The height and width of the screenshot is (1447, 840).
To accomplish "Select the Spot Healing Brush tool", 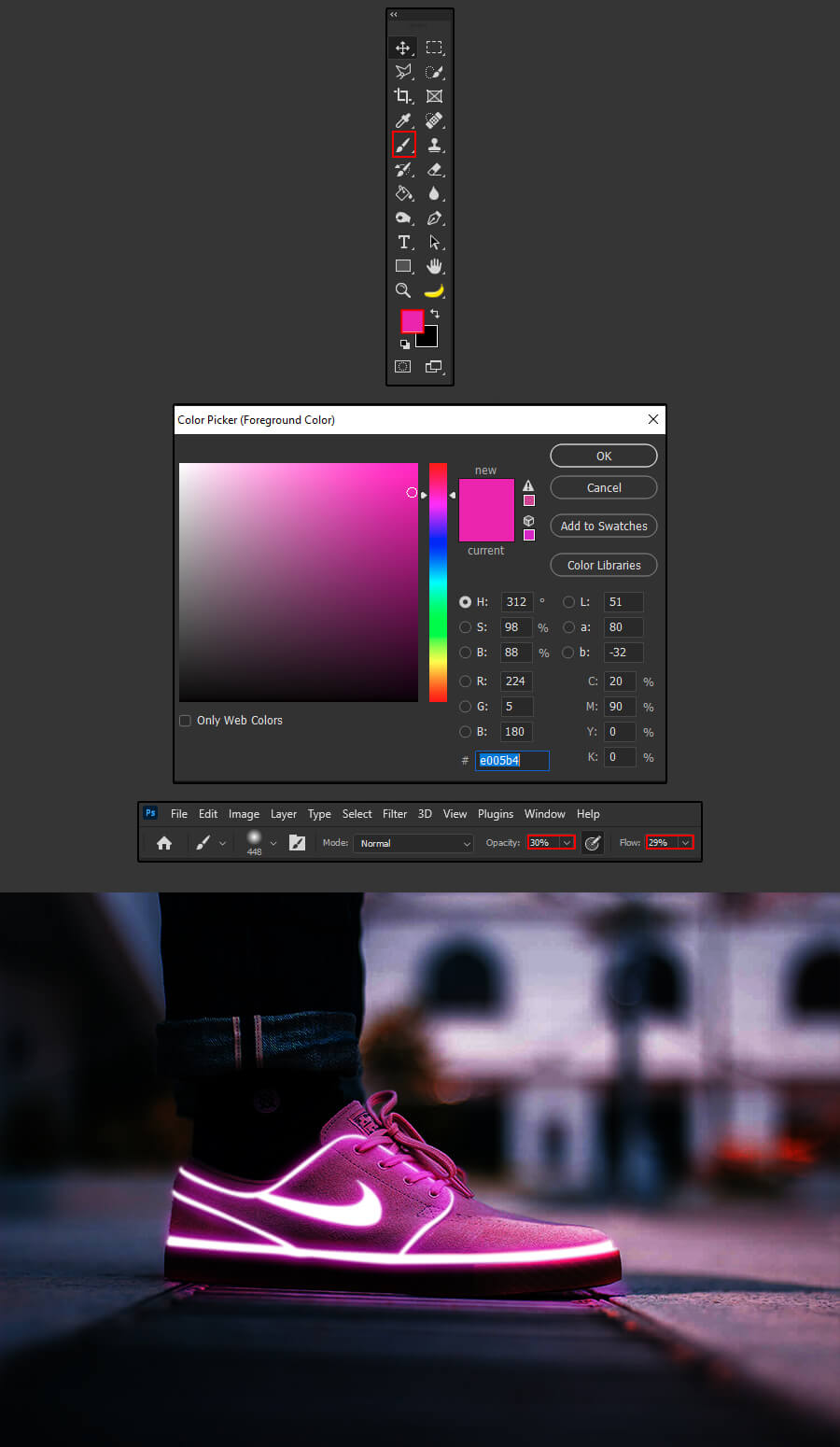I will point(434,120).
